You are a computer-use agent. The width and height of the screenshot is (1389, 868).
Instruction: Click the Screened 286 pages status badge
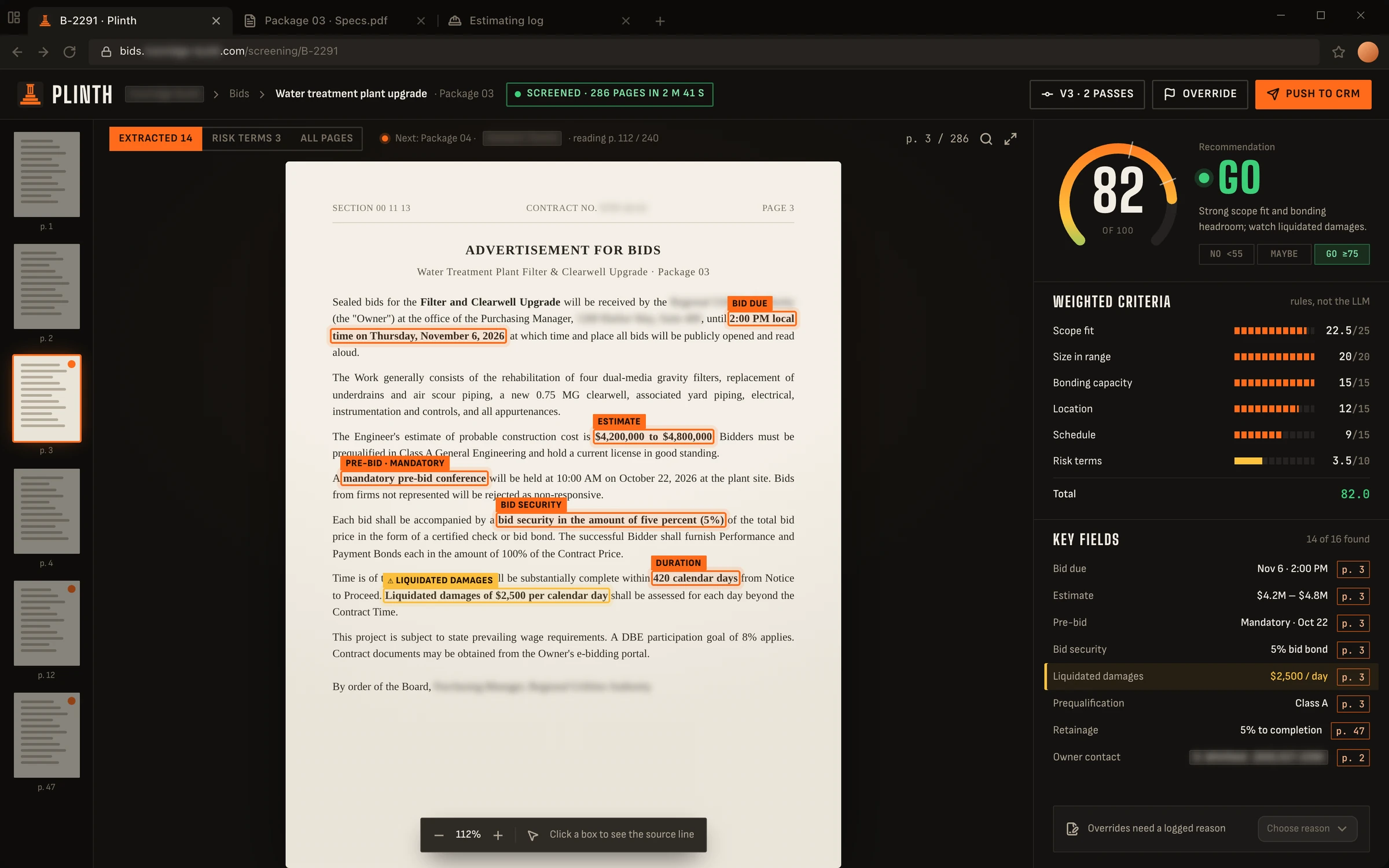609,94
